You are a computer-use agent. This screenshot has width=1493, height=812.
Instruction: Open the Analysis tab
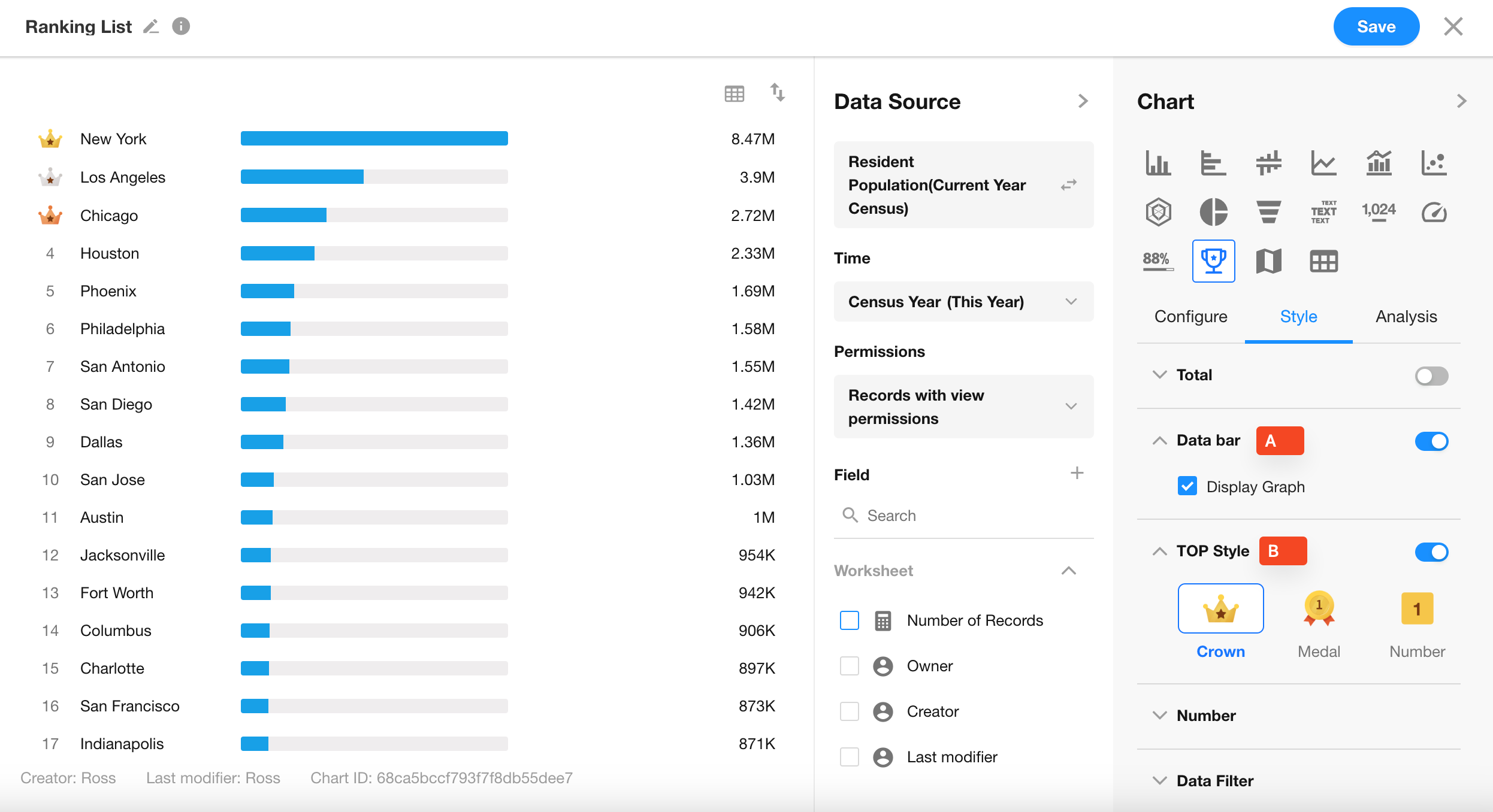click(x=1406, y=316)
